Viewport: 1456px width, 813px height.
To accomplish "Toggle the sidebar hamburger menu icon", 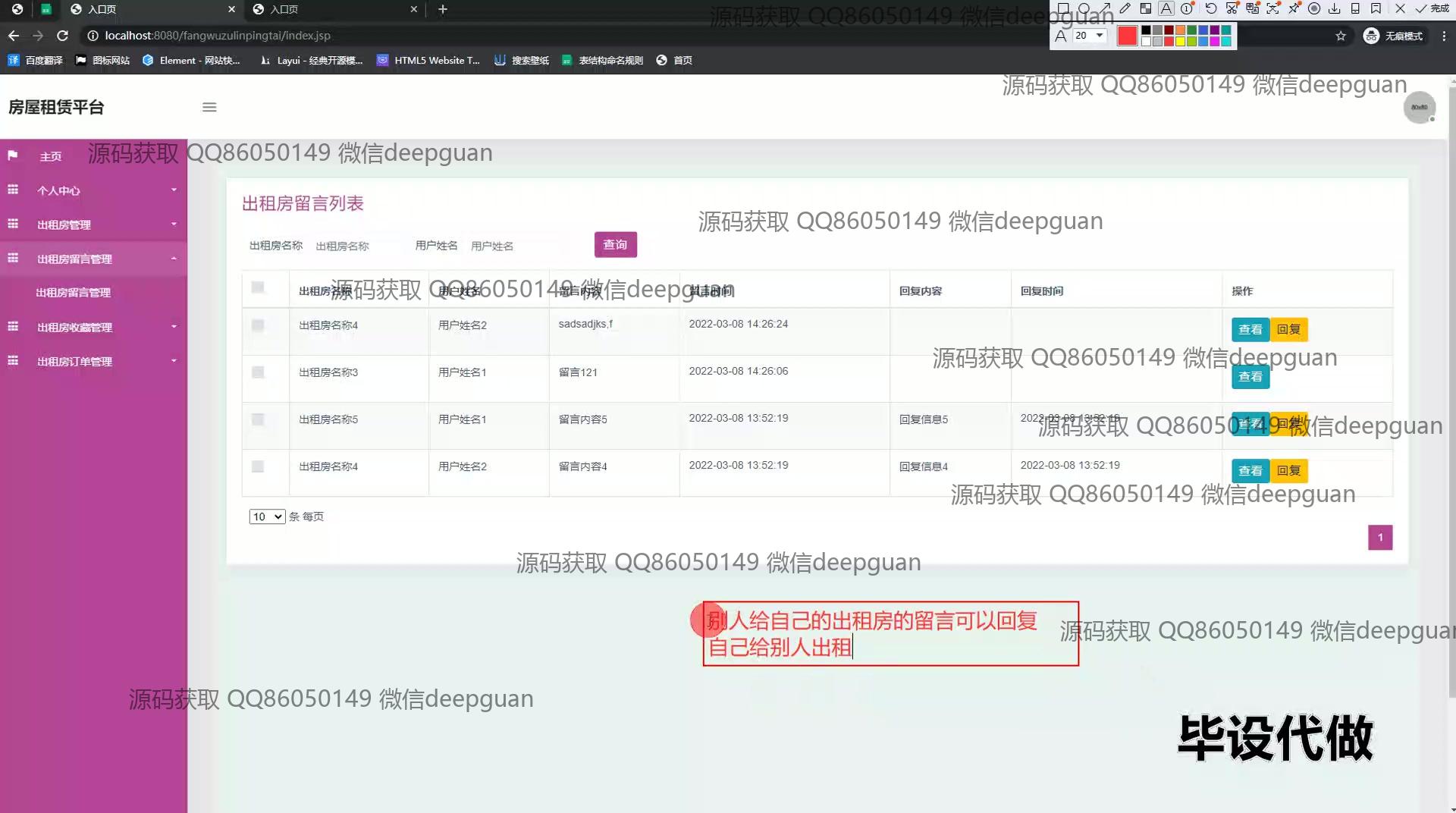I will pos(209,107).
